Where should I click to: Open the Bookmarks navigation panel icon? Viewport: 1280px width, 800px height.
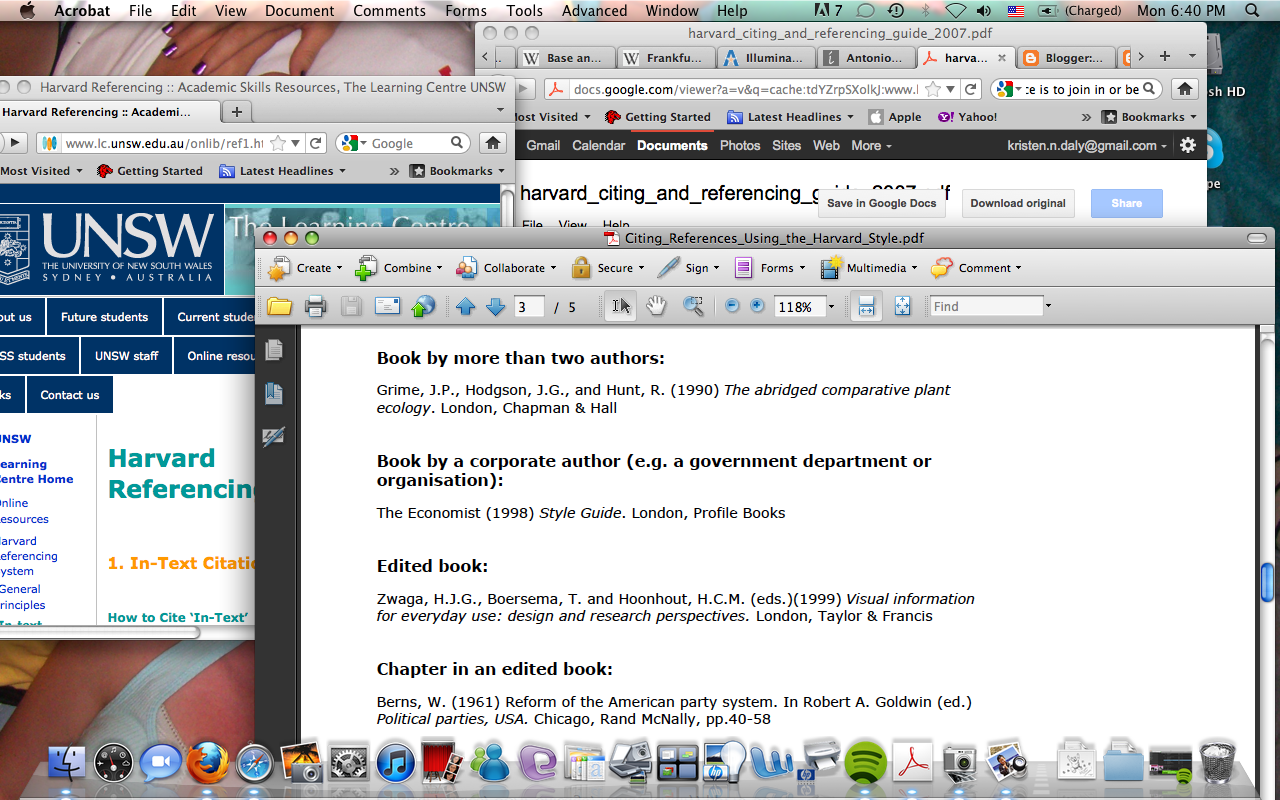273,394
